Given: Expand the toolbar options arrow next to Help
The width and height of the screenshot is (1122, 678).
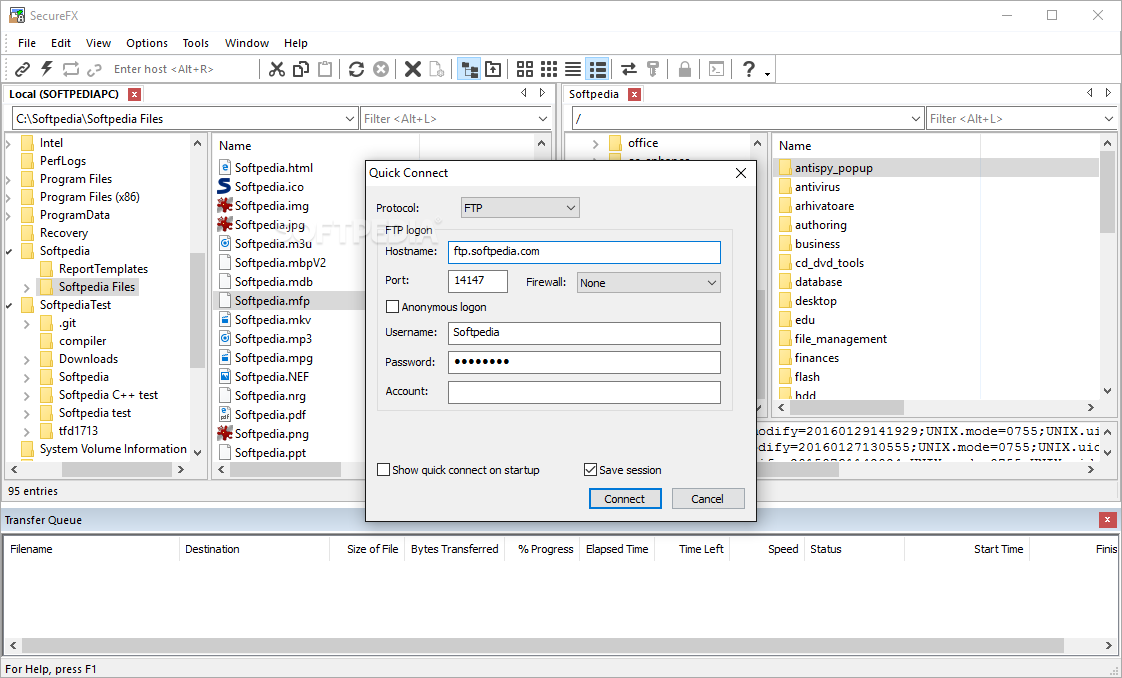Looking at the screenshot, I should (767, 74).
